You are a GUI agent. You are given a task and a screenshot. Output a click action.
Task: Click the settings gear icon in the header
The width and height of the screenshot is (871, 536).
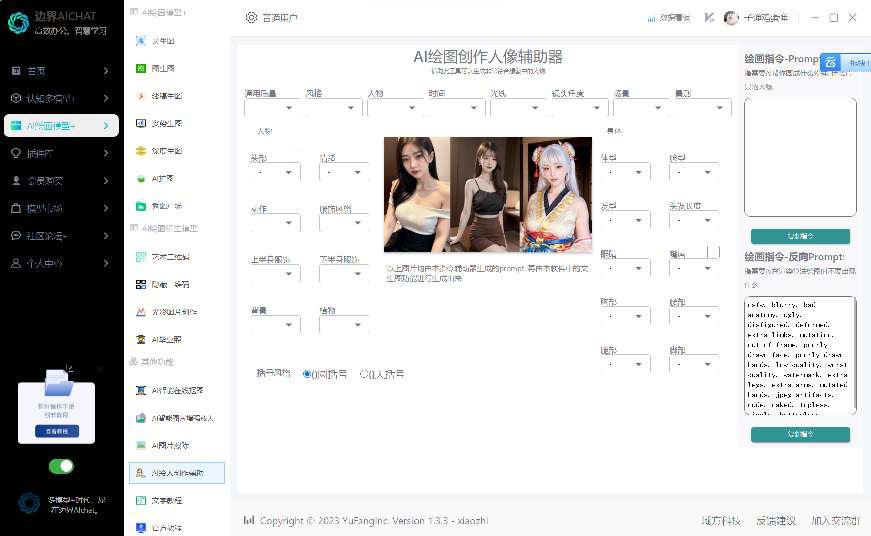[x=252, y=18]
